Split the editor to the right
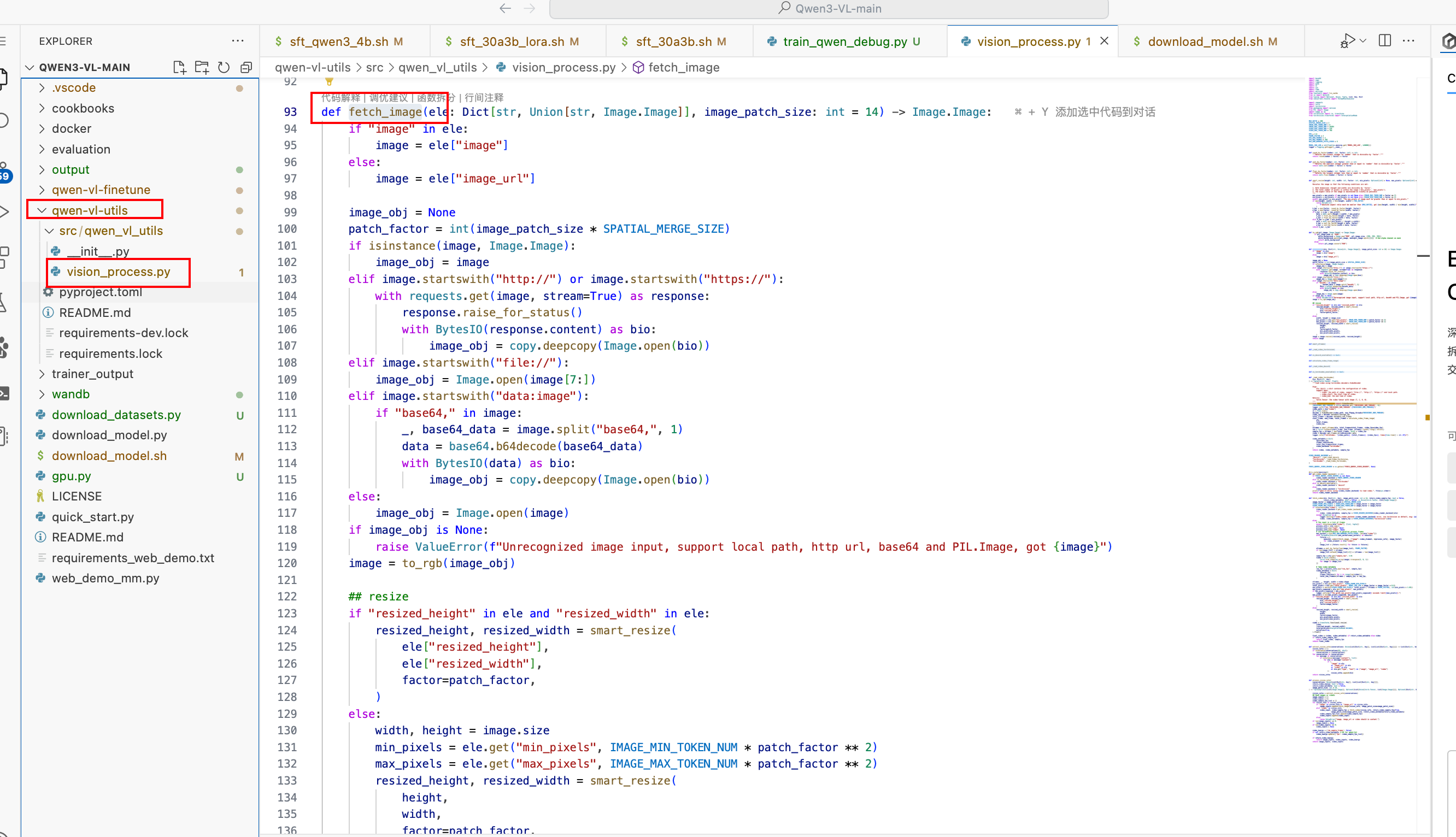 click(1385, 41)
